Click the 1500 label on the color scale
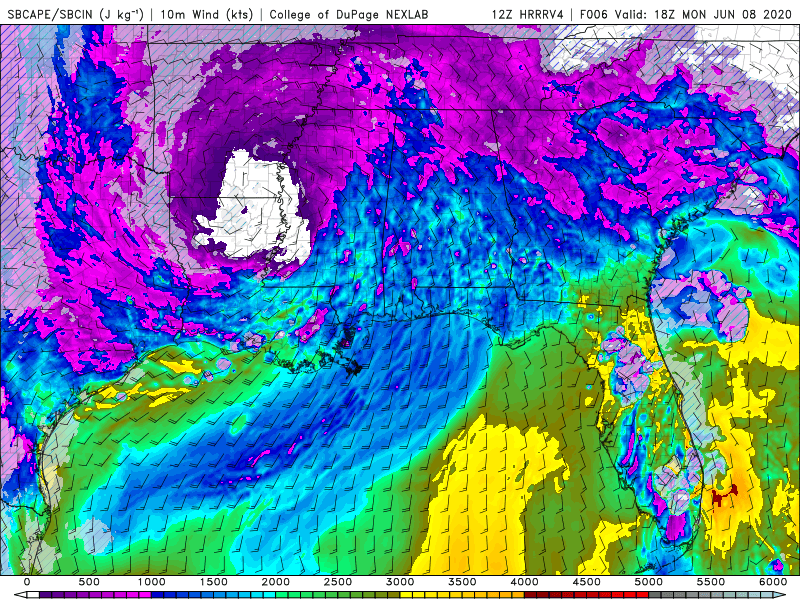 (214, 582)
